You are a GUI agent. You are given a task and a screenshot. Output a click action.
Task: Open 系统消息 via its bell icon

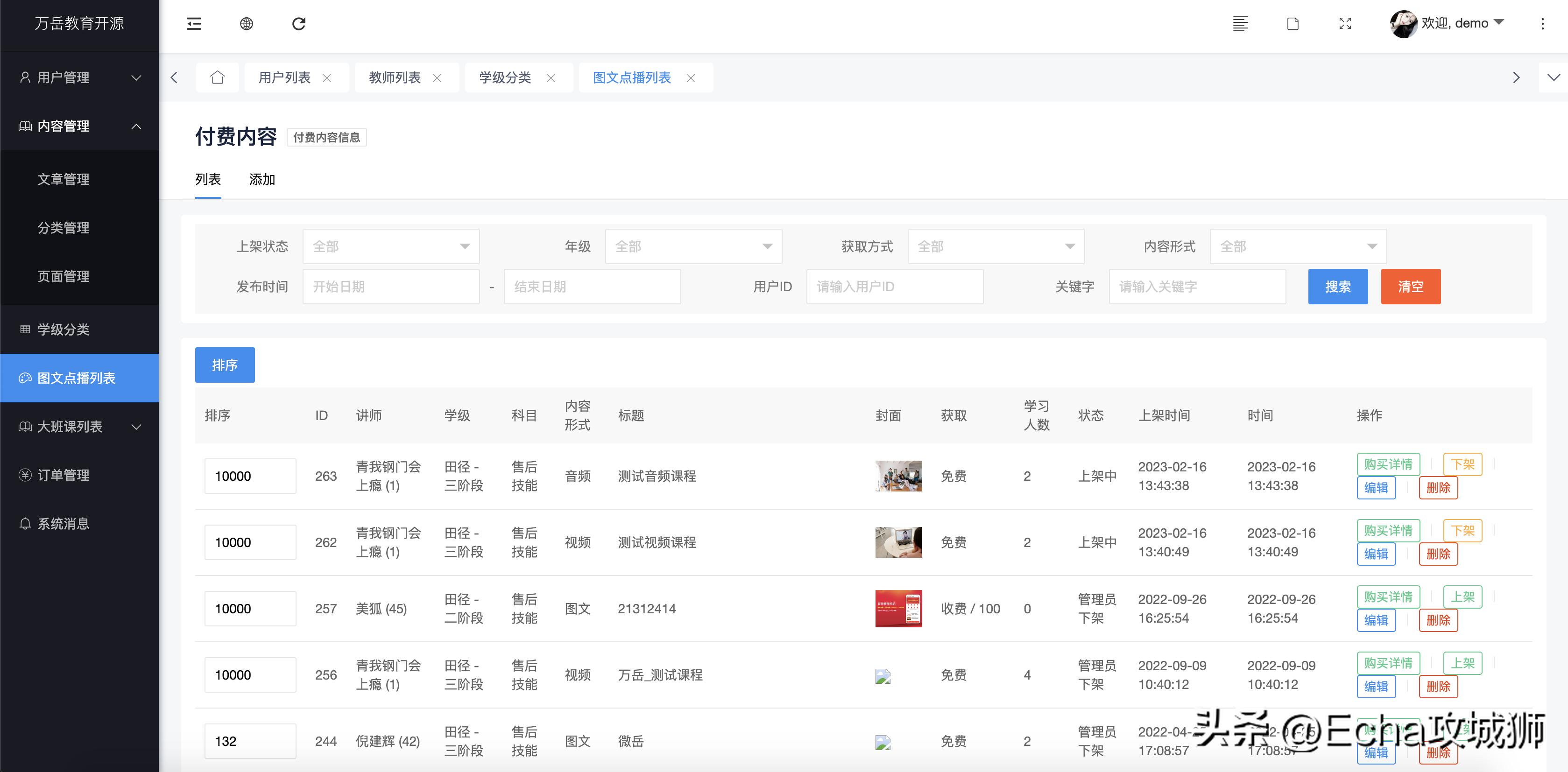(24, 523)
